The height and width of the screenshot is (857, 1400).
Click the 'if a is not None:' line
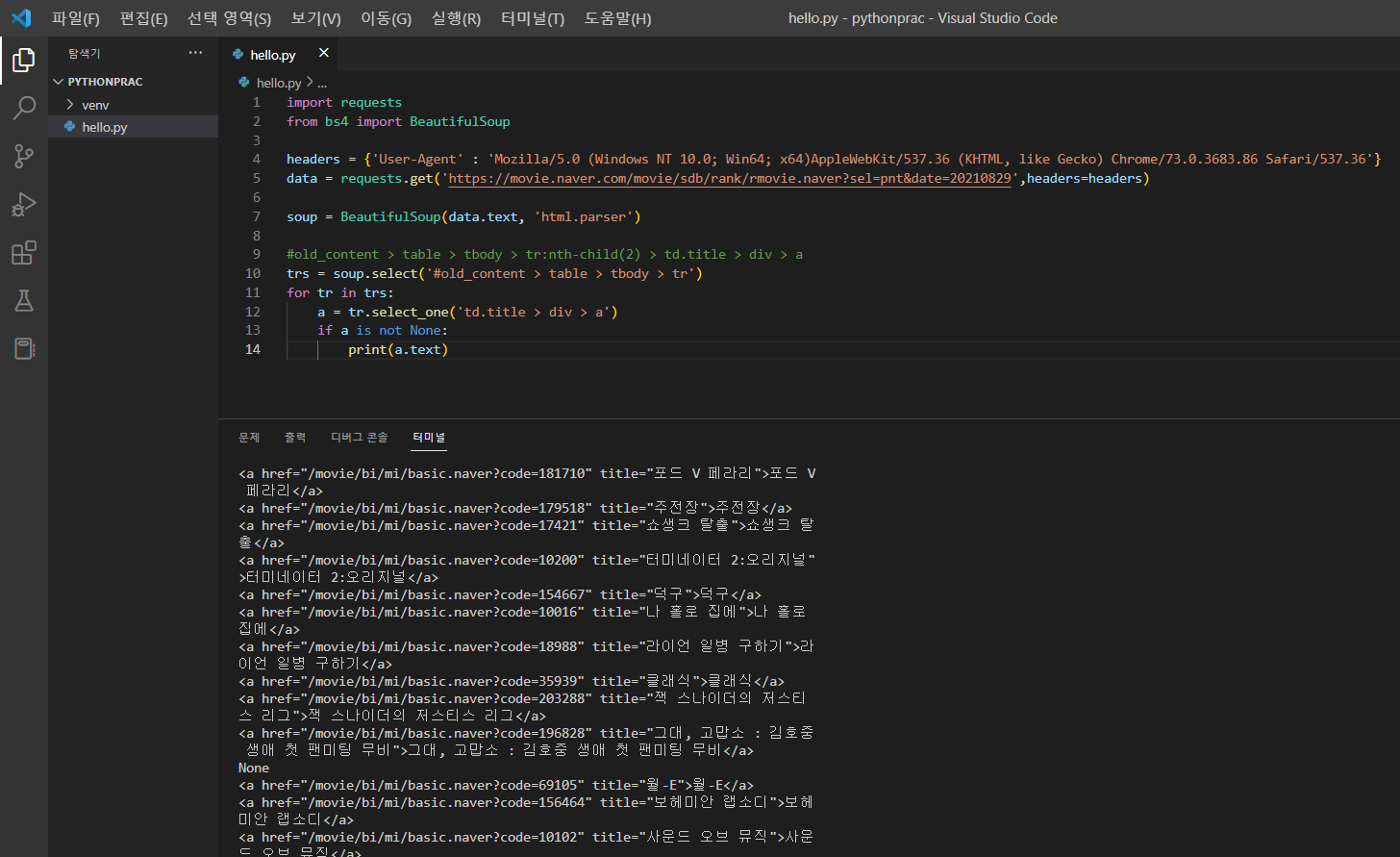pyautogui.click(x=383, y=331)
